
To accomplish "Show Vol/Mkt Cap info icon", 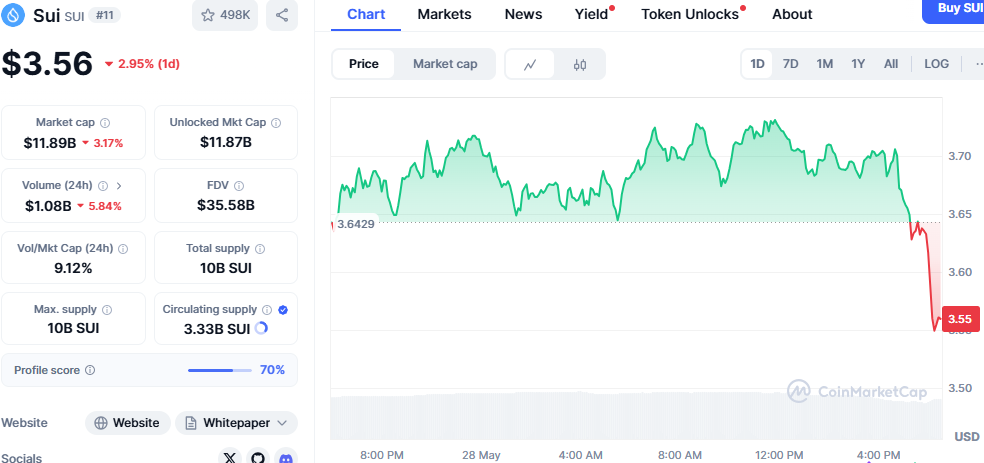I will coord(123,248).
